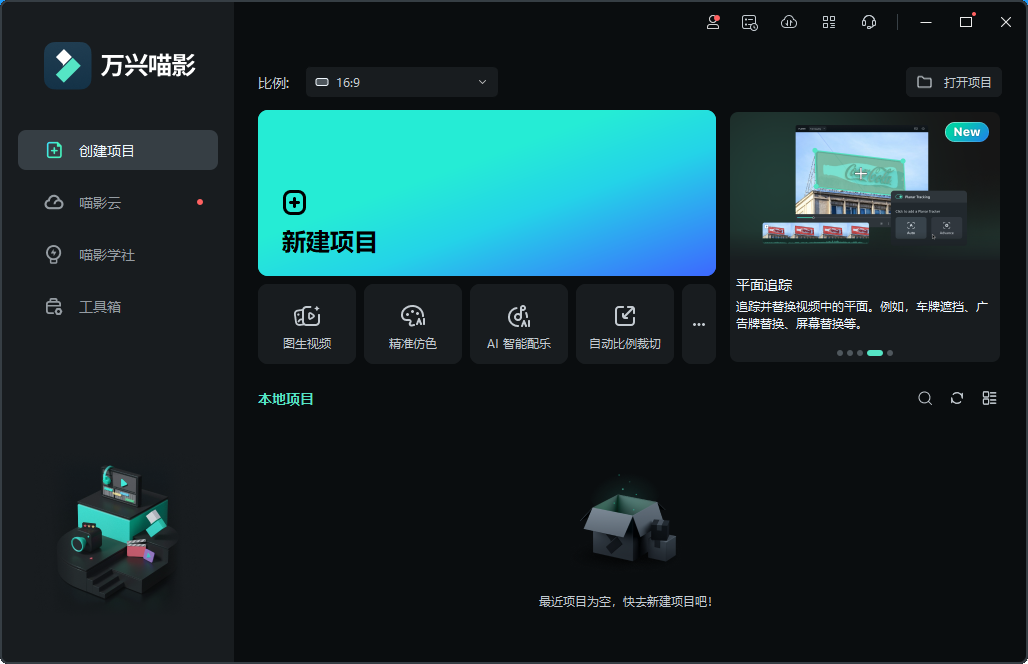The width and height of the screenshot is (1028, 664).
Task: Click the 打开项目 button
Action: (954, 82)
